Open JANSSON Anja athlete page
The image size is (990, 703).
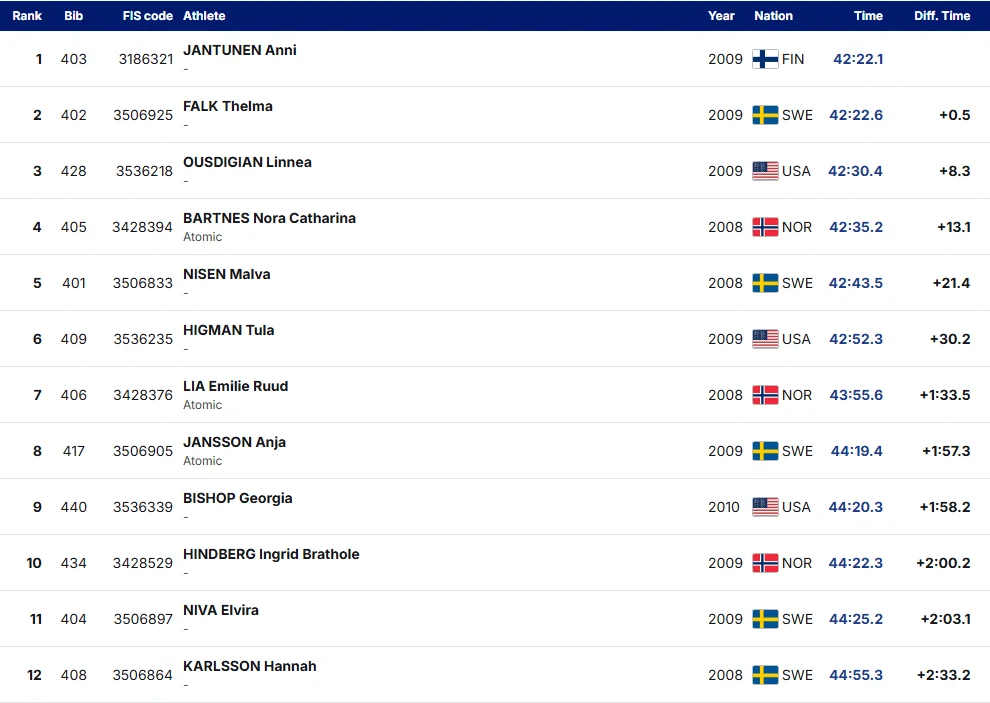point(234,442)
